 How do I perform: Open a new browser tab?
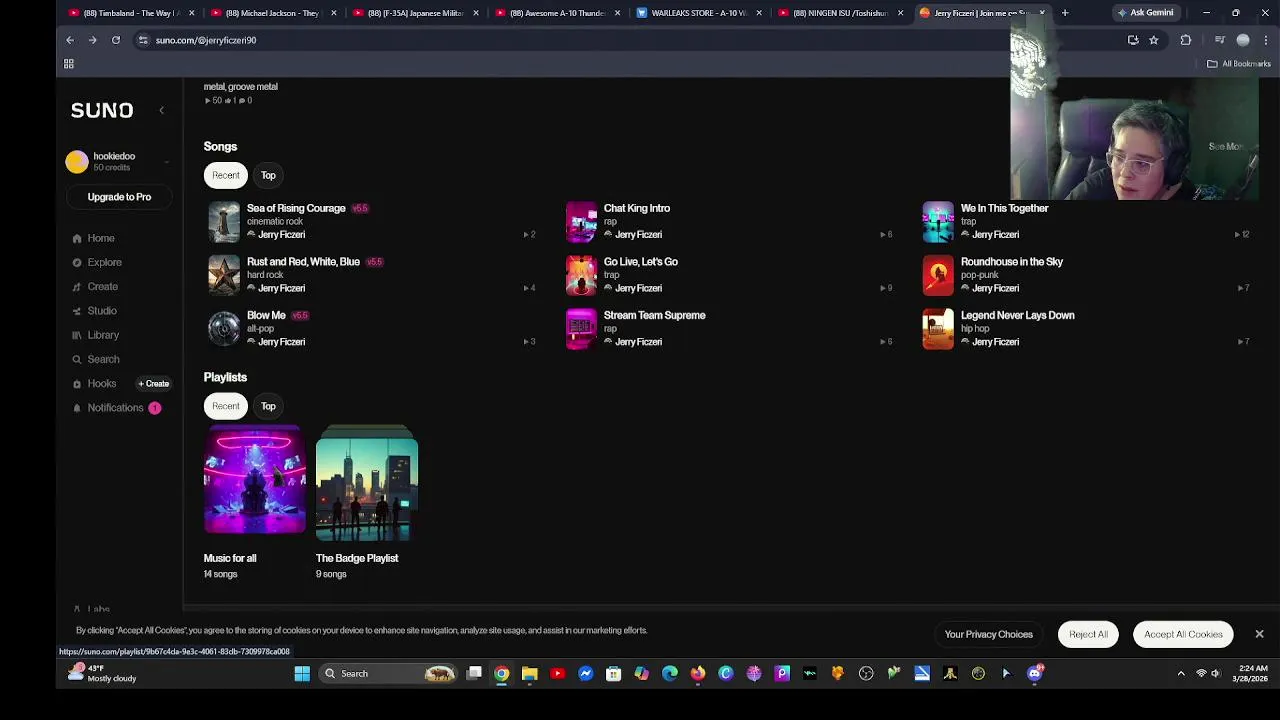click(x=1065, y=13)
